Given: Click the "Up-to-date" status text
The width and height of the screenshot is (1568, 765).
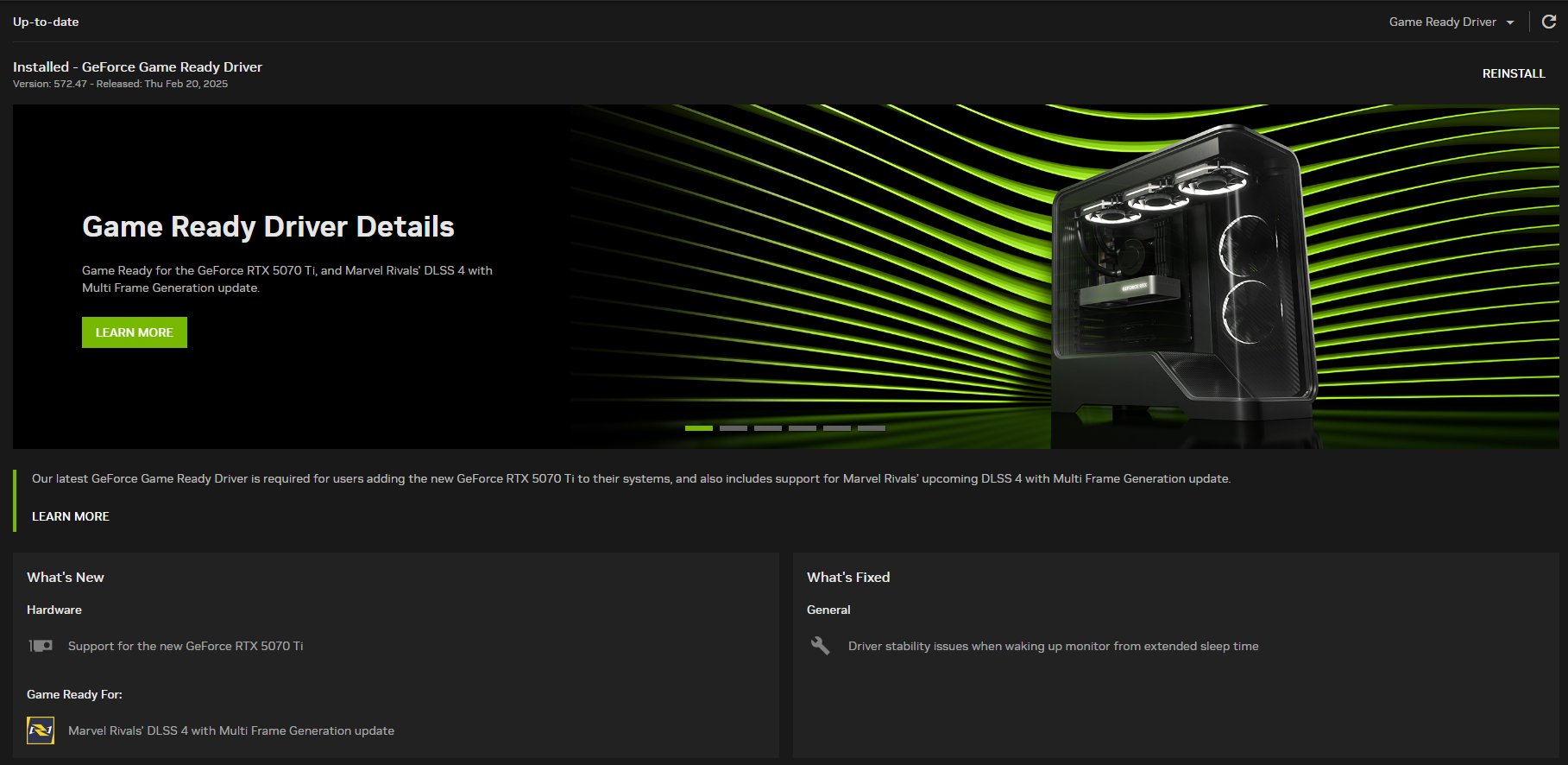Looking at the screenshot, I should [x=46, y=22].
